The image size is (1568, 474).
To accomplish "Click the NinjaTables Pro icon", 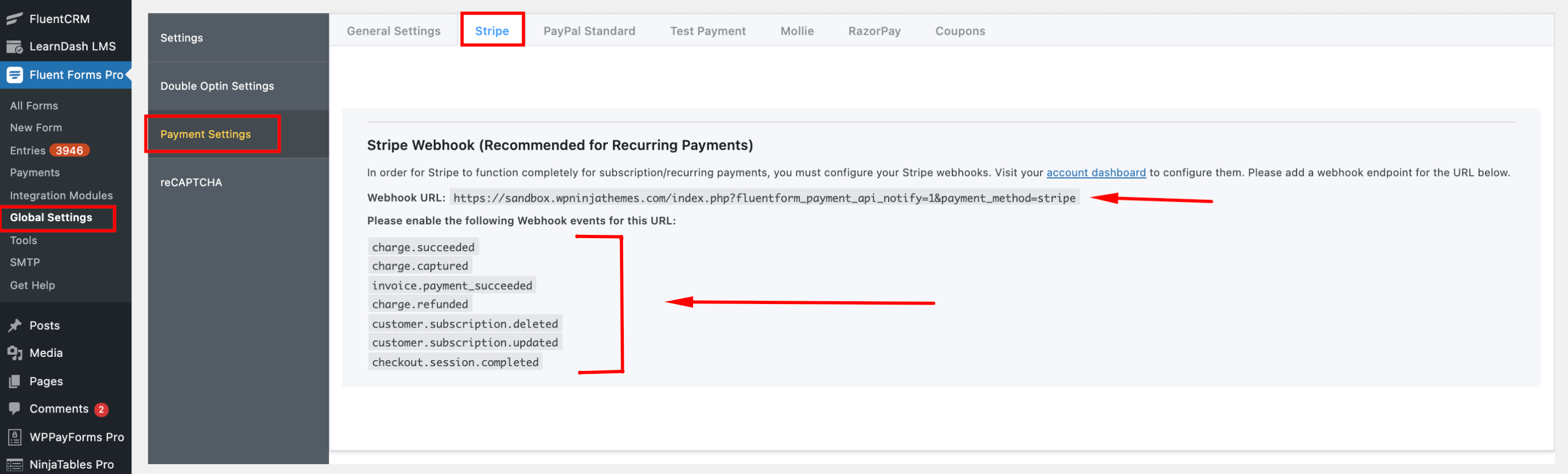I will click(15, 464).
